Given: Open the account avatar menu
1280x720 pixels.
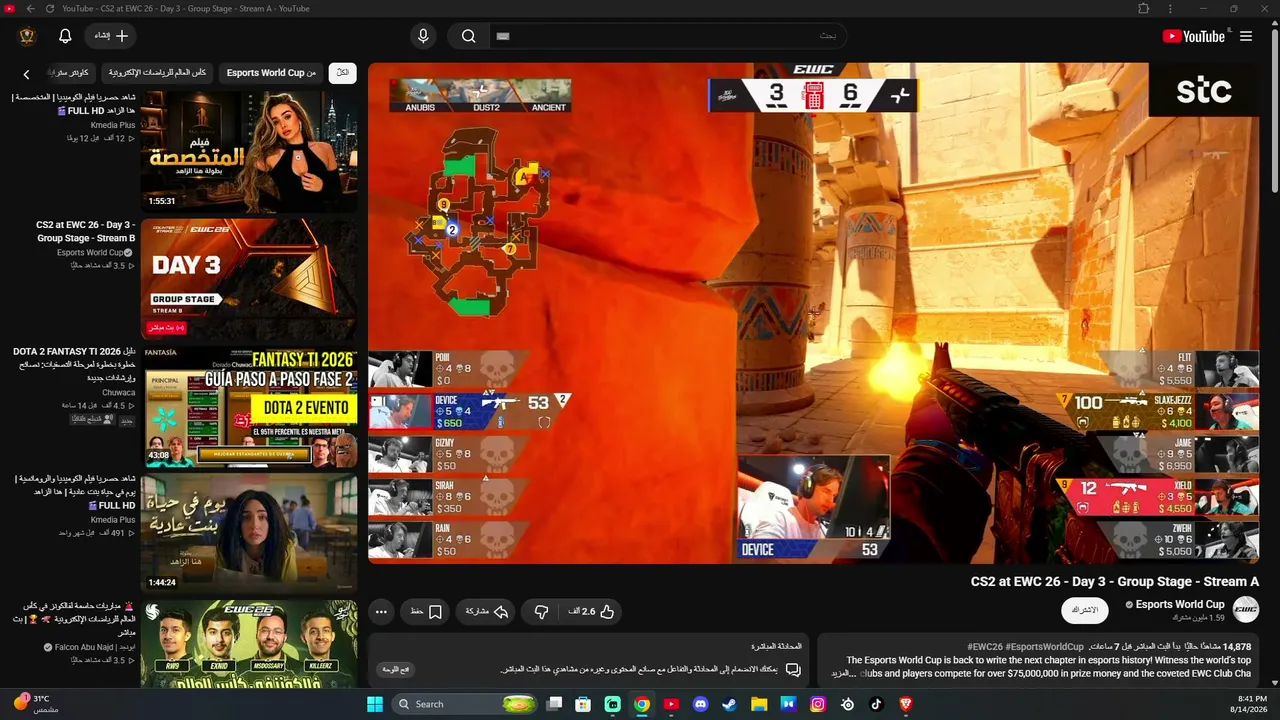Looking at the screenshot, I should (27, 36).
